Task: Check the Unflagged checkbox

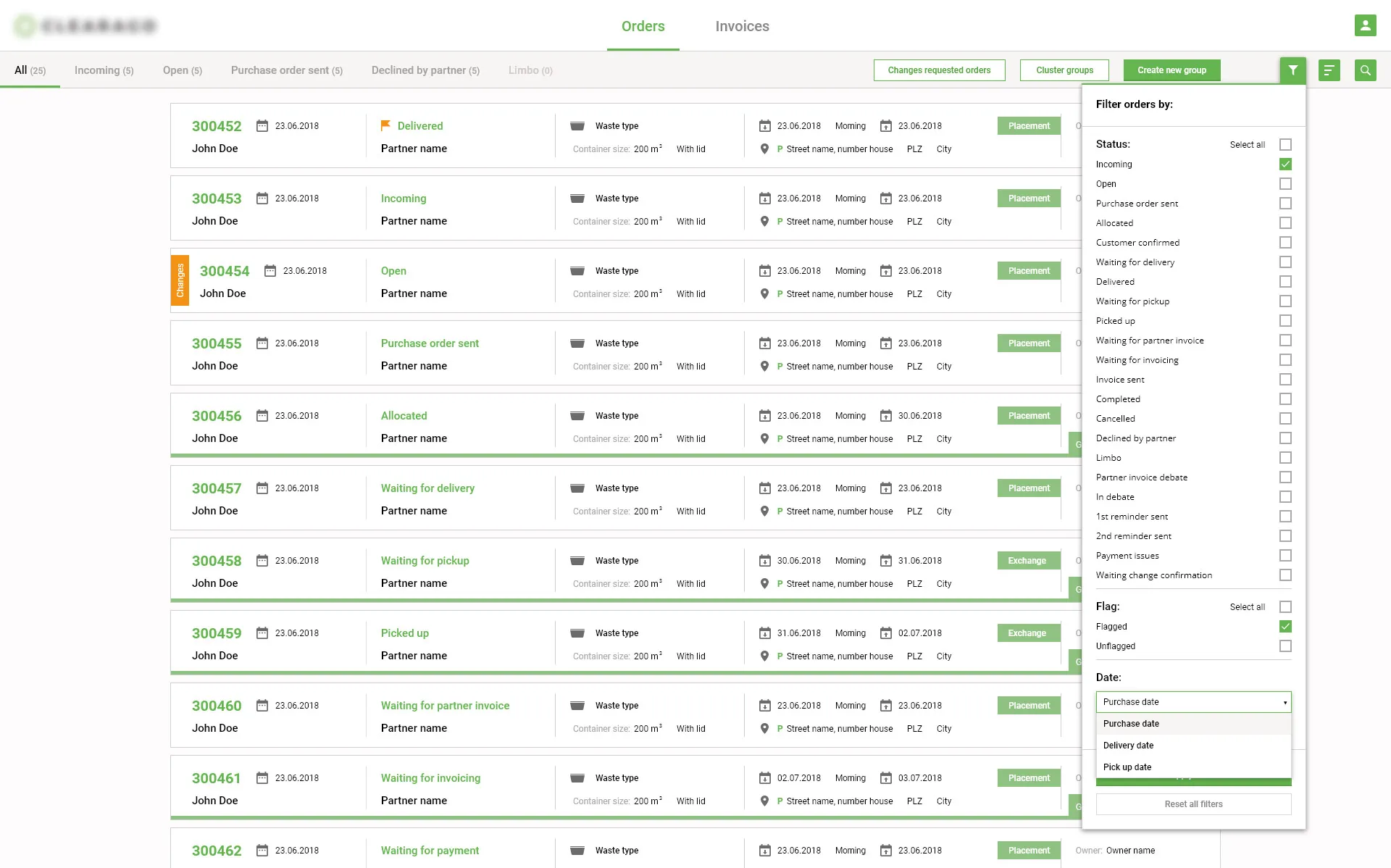Action: [1285, 646]
